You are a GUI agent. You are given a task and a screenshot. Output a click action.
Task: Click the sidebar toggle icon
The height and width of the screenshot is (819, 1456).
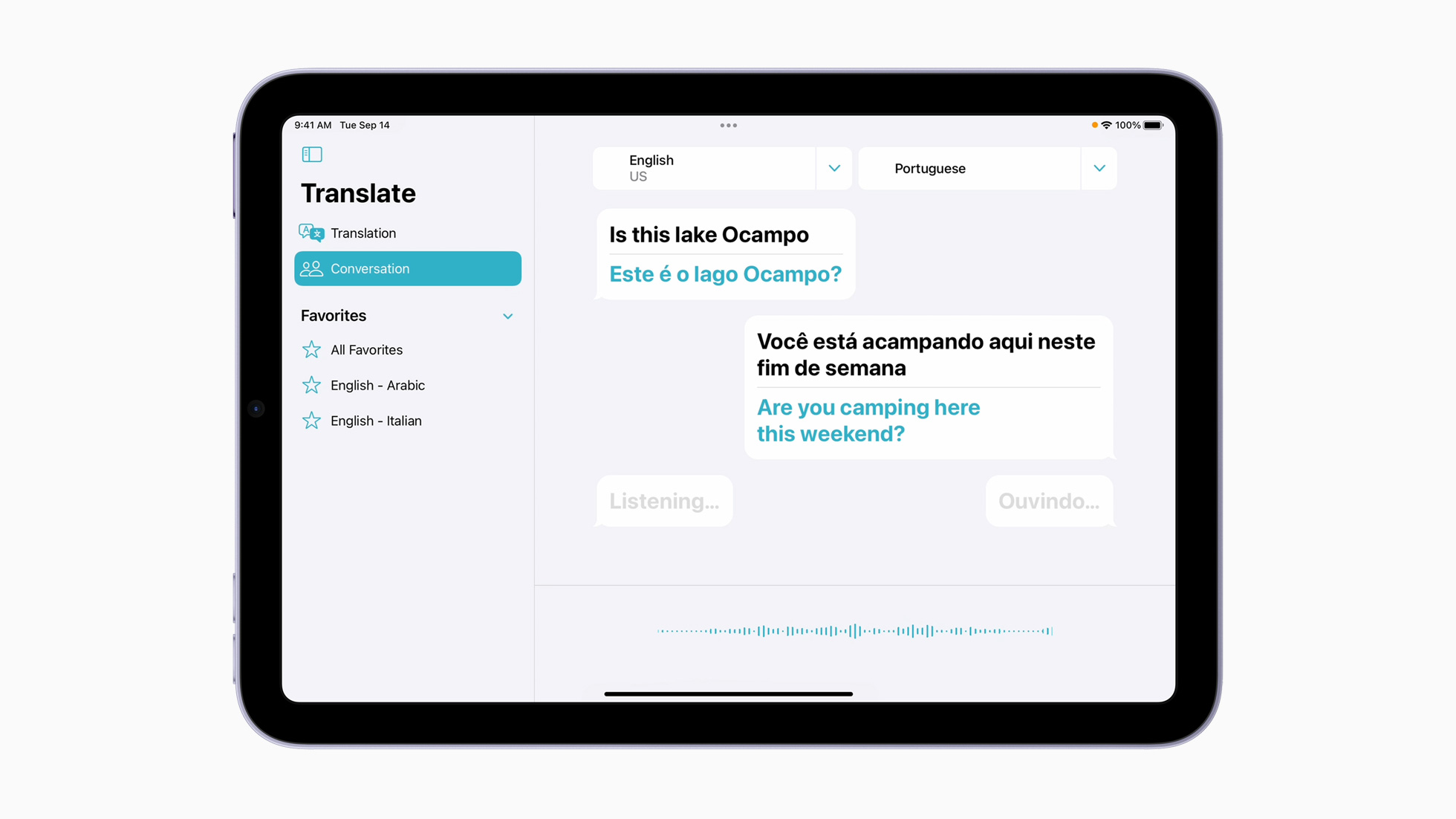(312, 154)
